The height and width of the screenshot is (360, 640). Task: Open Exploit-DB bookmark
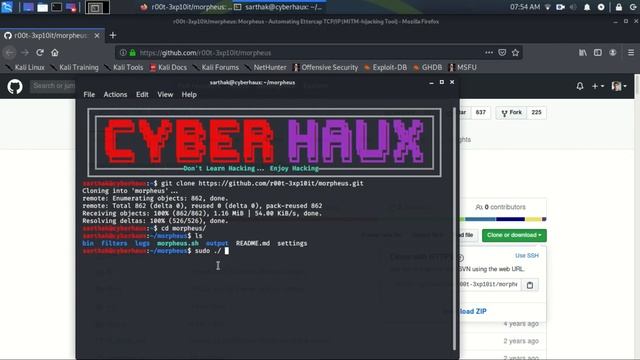385,67
